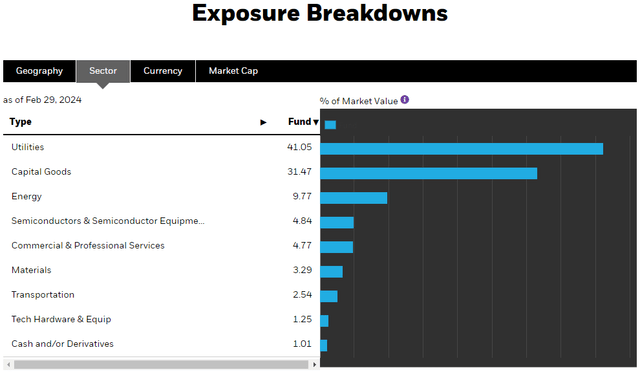Click the Commercial & Professional Services row's bar

point(337,247)
